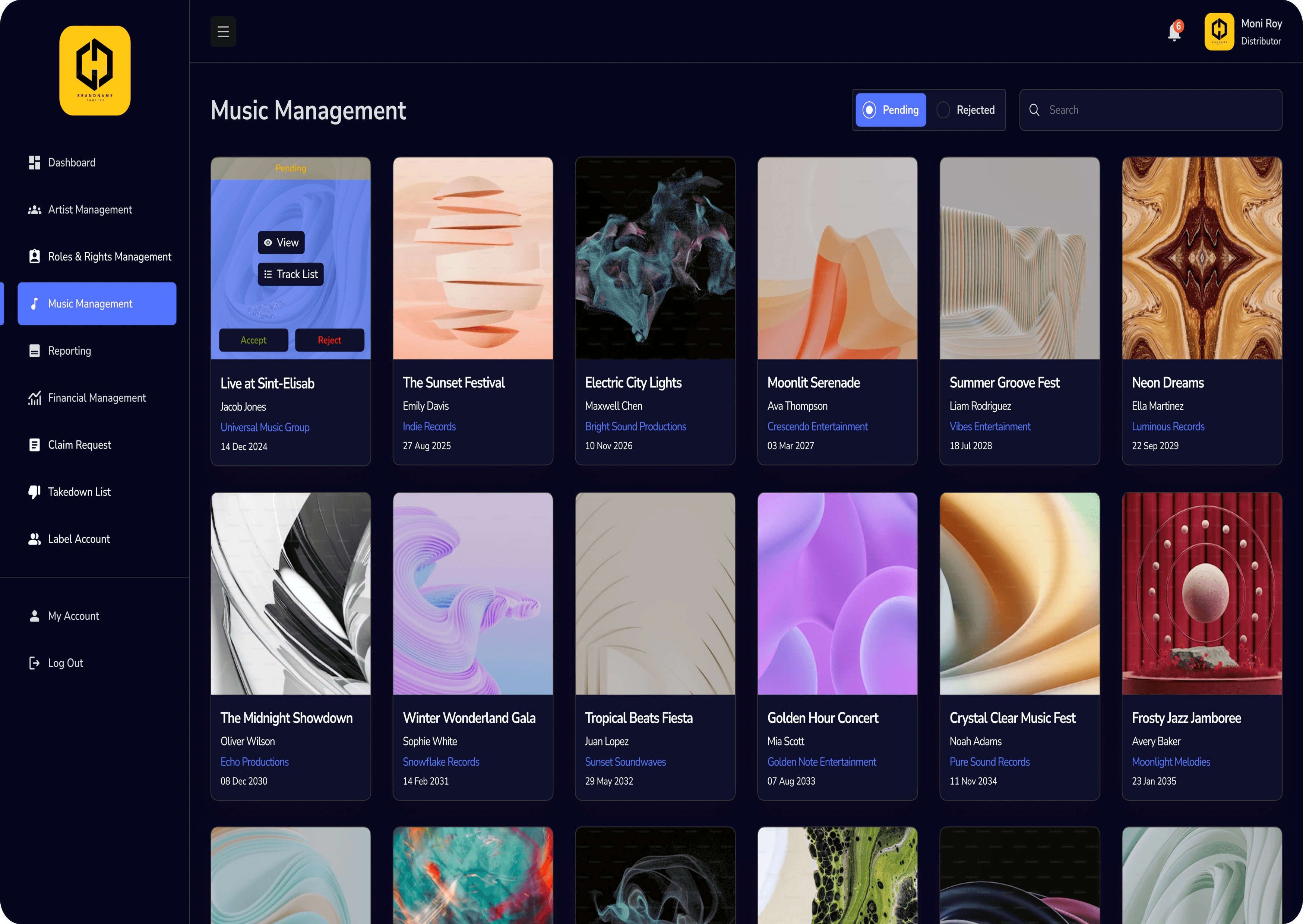
Task: Open the notifications bell
Action: (1174, 32)
